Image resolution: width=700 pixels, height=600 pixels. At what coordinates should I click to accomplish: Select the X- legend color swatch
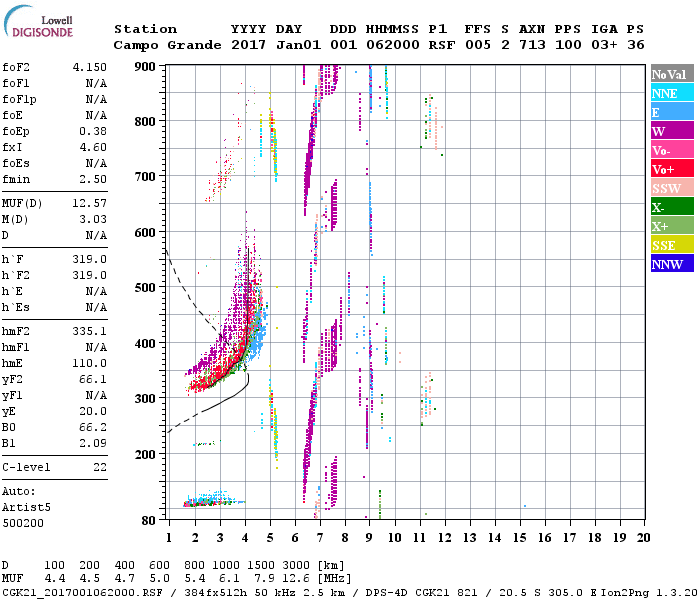[672, 207]
